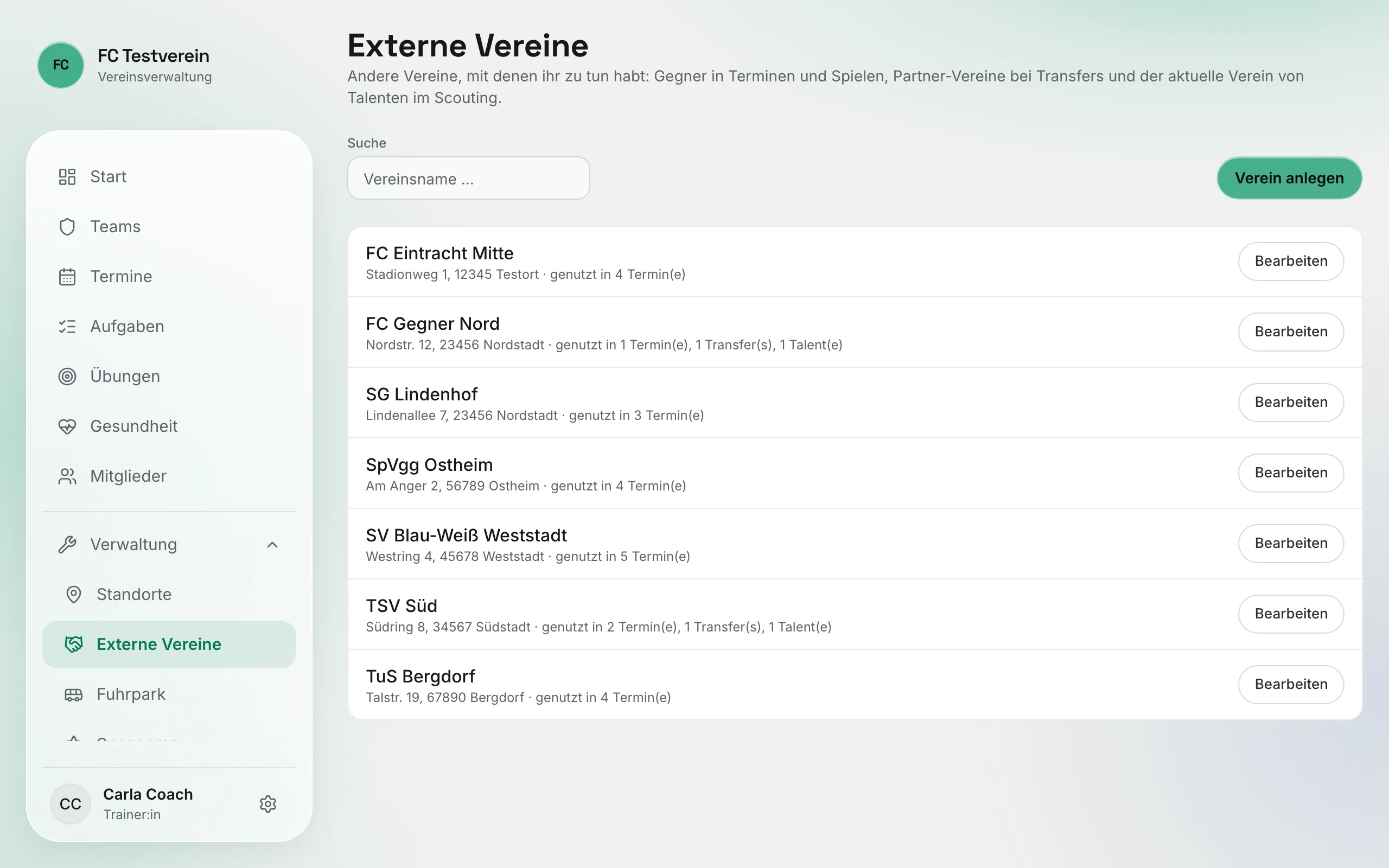Open the Termine section

coord(169,277)
